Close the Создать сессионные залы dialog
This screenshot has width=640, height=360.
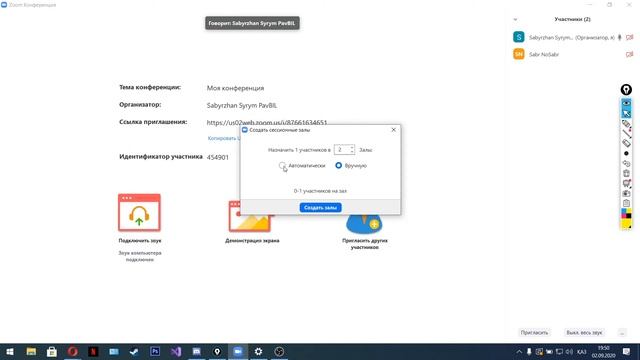393,130
